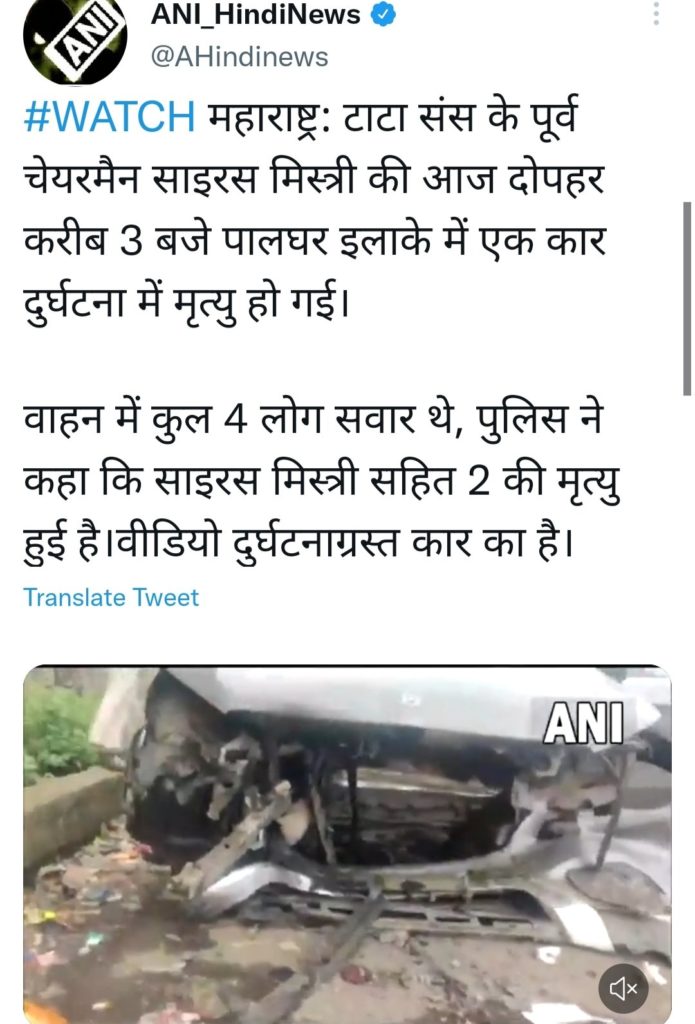Open the ANI_HindiNews account name
695x1024 pixels.
(x=255, y=14)
